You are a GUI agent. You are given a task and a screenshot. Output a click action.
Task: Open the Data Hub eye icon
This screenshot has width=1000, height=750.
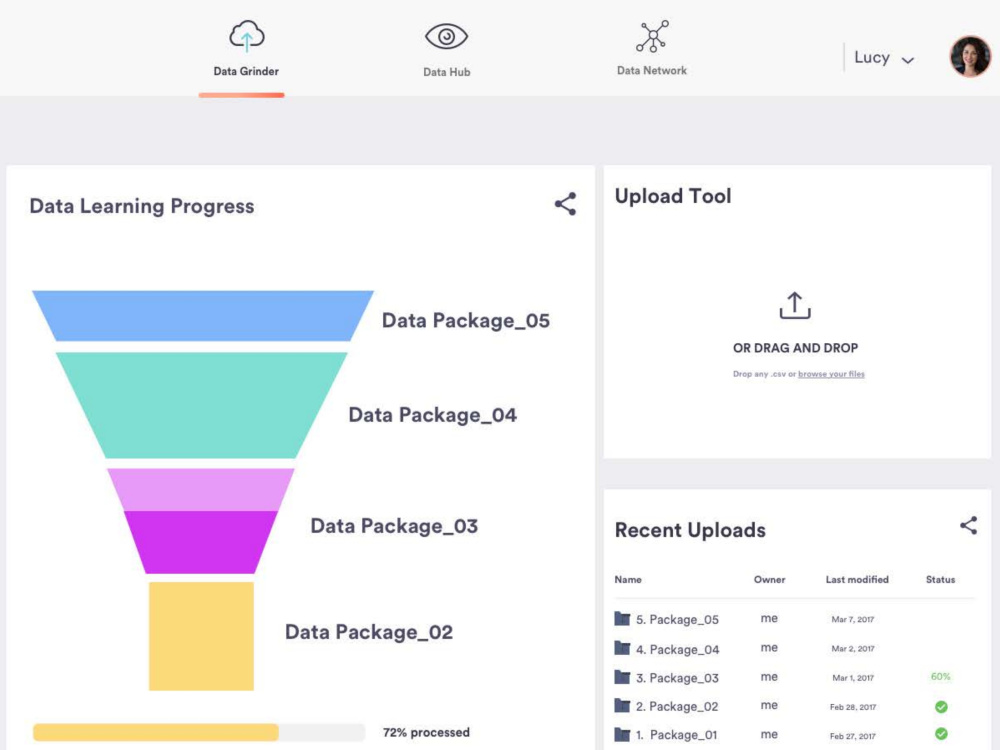tap(446, 36)
